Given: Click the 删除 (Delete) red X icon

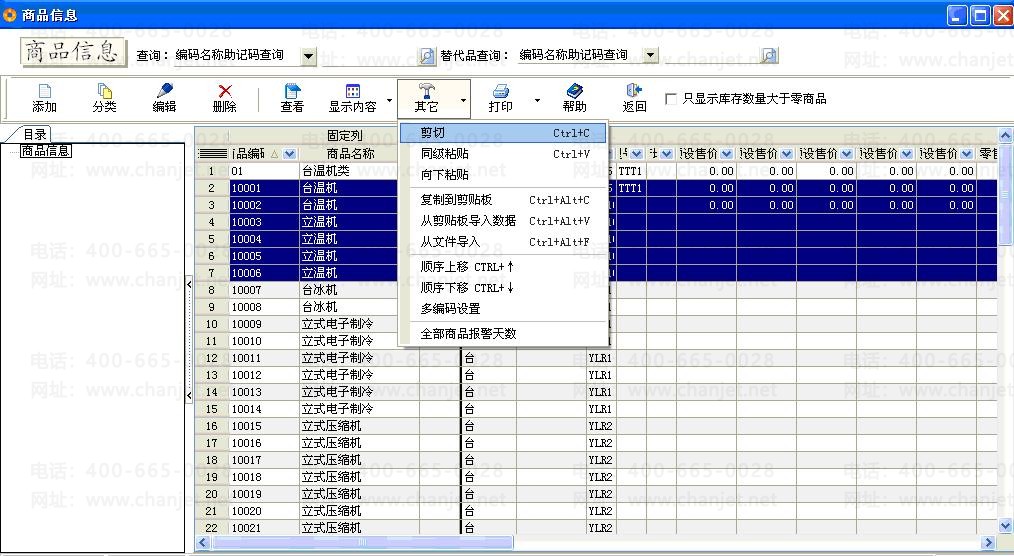Looking at the screenshot, I should click(x=224, y=98).
